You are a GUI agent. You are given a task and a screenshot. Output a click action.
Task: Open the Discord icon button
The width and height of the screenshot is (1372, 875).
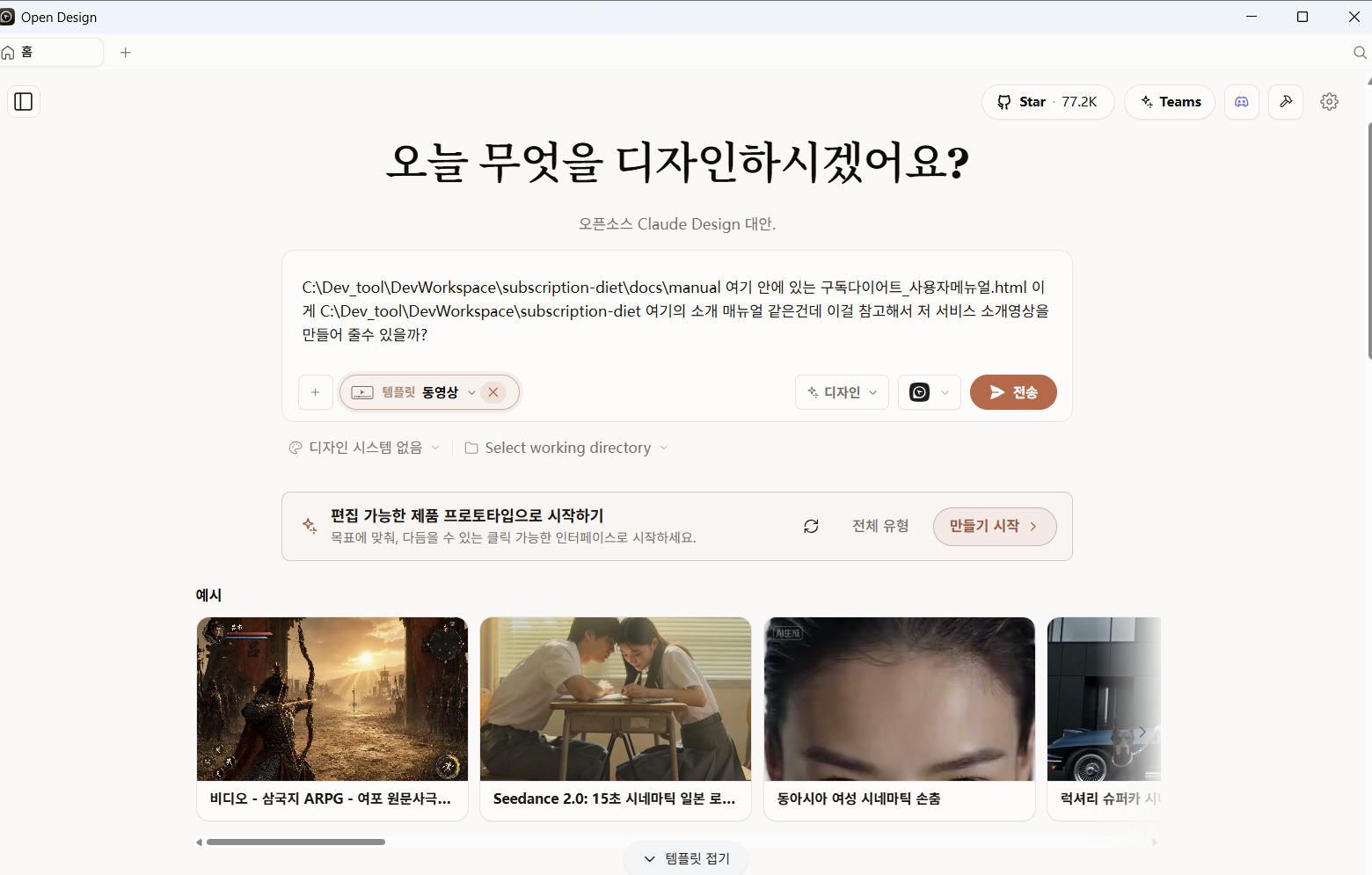click(x=1242, y=102)
